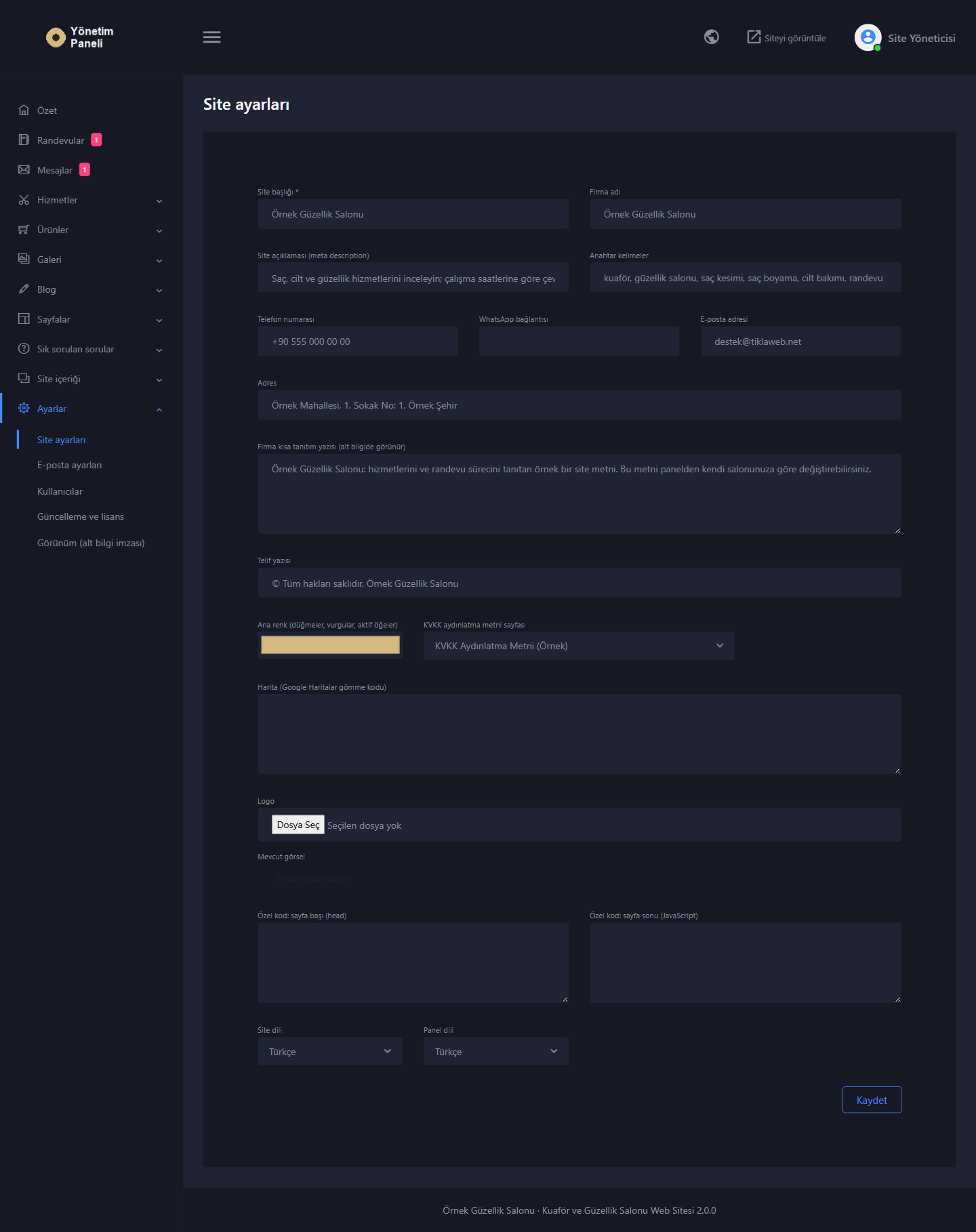Viewport: 976px width, 1232px height.
Task: Click the Anahtar kelimeler input field
Action: point(746,278)
